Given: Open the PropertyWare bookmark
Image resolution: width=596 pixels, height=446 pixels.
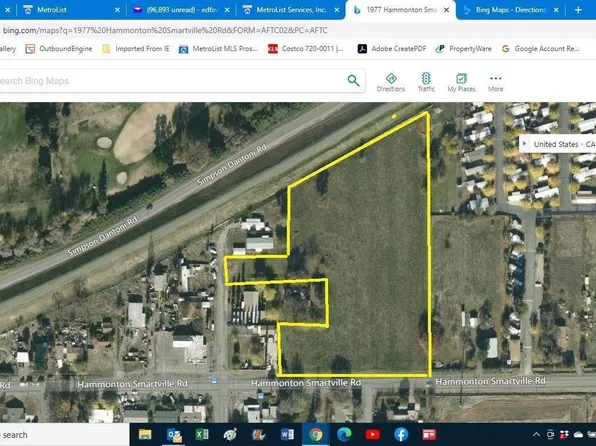Looking at the screenshot, I should tap(463, 49).
